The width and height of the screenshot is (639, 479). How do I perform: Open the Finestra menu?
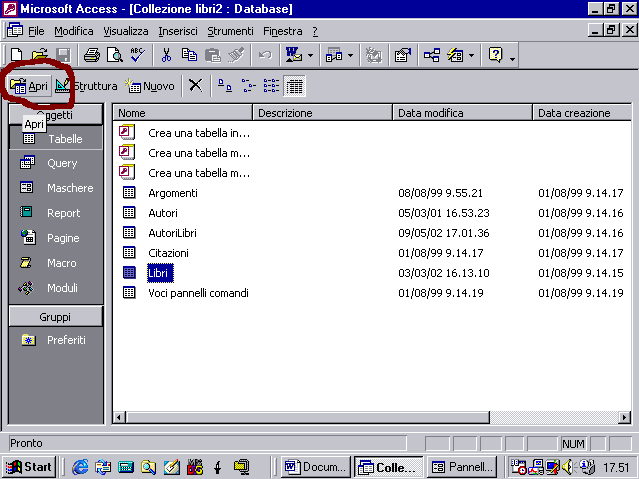click(282, 31)
